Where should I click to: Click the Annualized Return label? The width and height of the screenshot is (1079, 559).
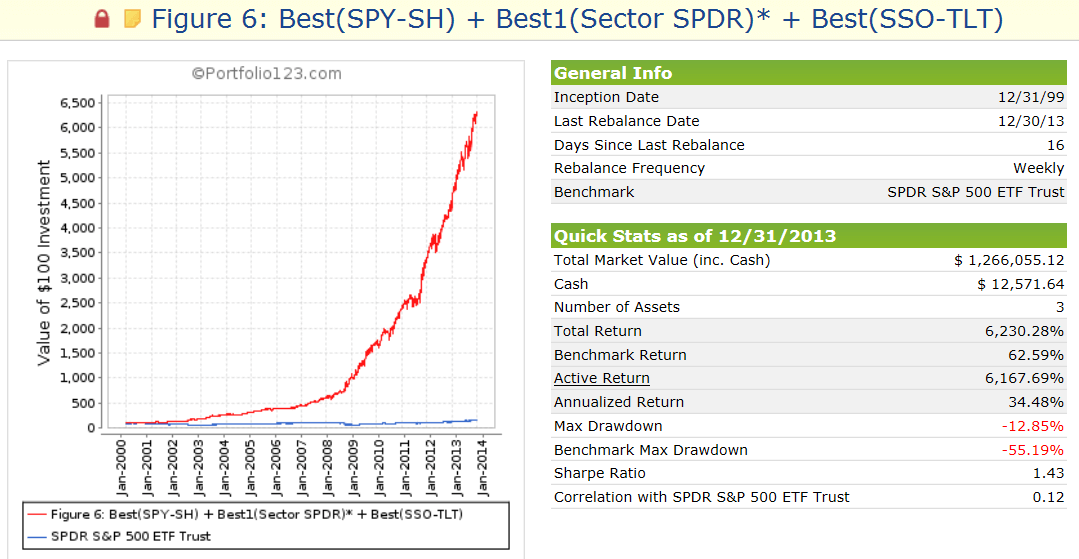[x=619, y=402]
